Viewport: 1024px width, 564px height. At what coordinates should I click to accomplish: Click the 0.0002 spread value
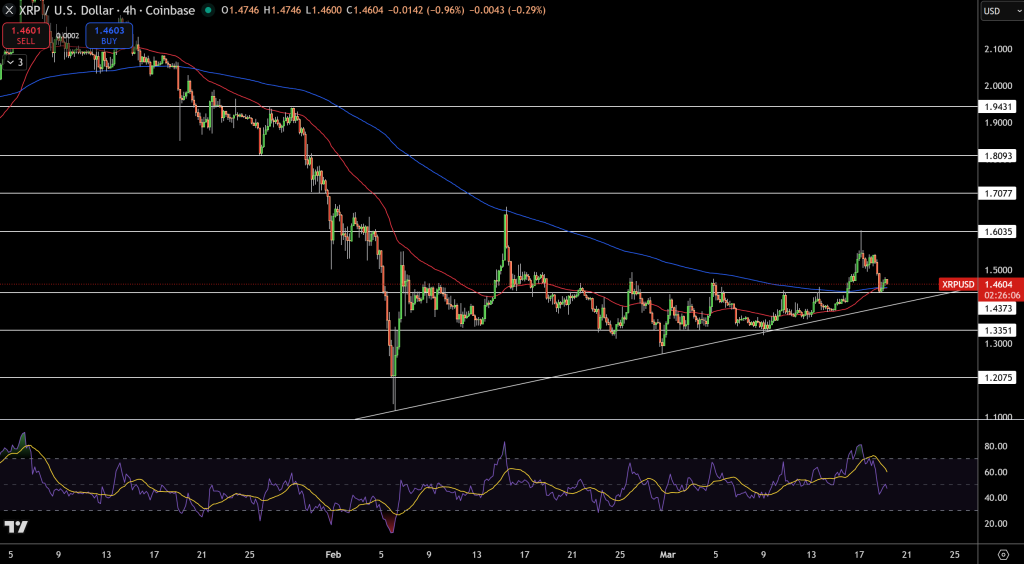(x=67, y=36)
